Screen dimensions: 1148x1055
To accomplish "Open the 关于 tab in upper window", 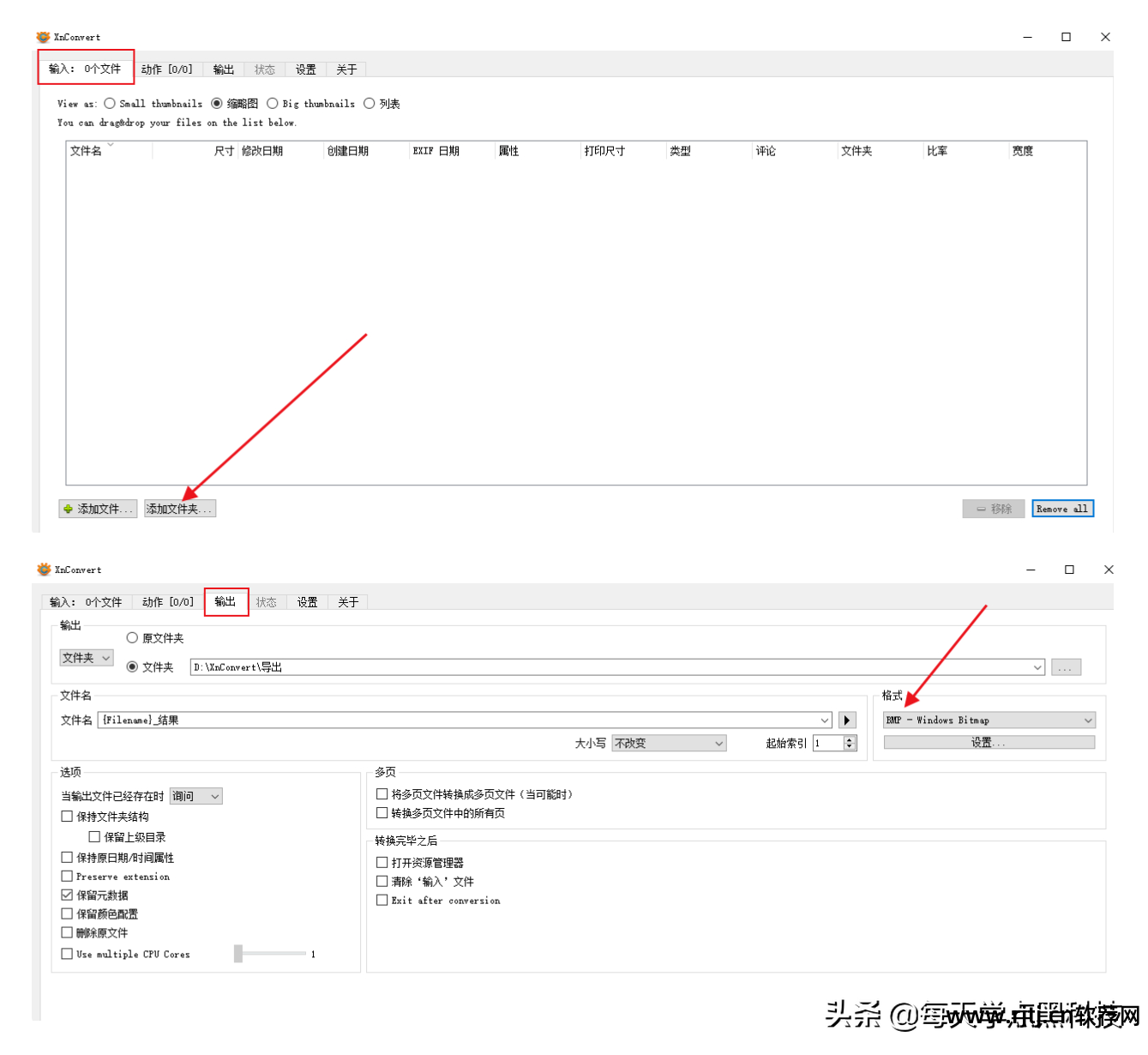I will pos(346,69).
